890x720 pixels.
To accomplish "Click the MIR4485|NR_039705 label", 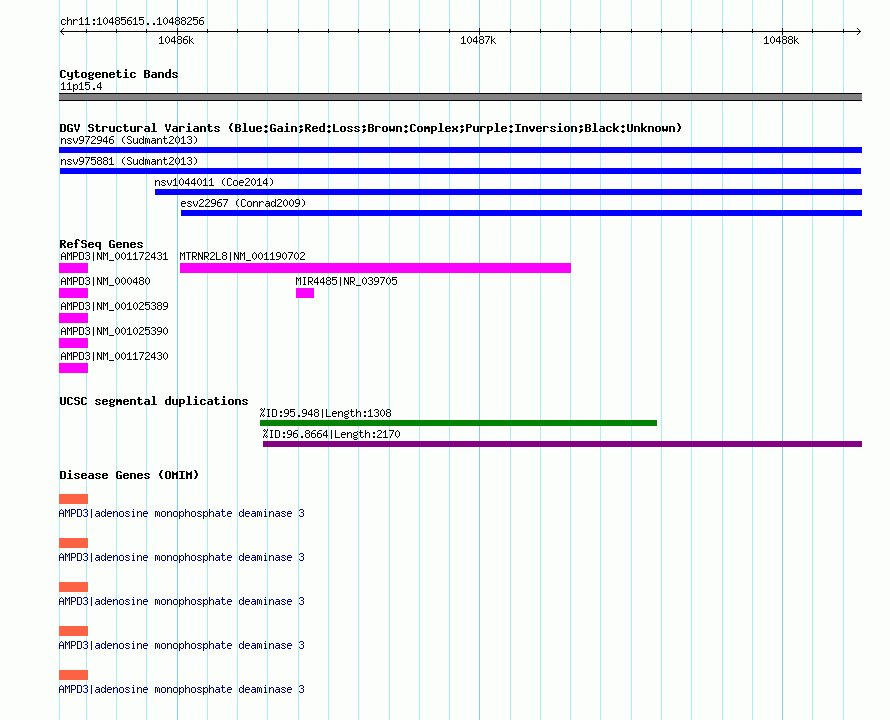I will coord(346,281).
